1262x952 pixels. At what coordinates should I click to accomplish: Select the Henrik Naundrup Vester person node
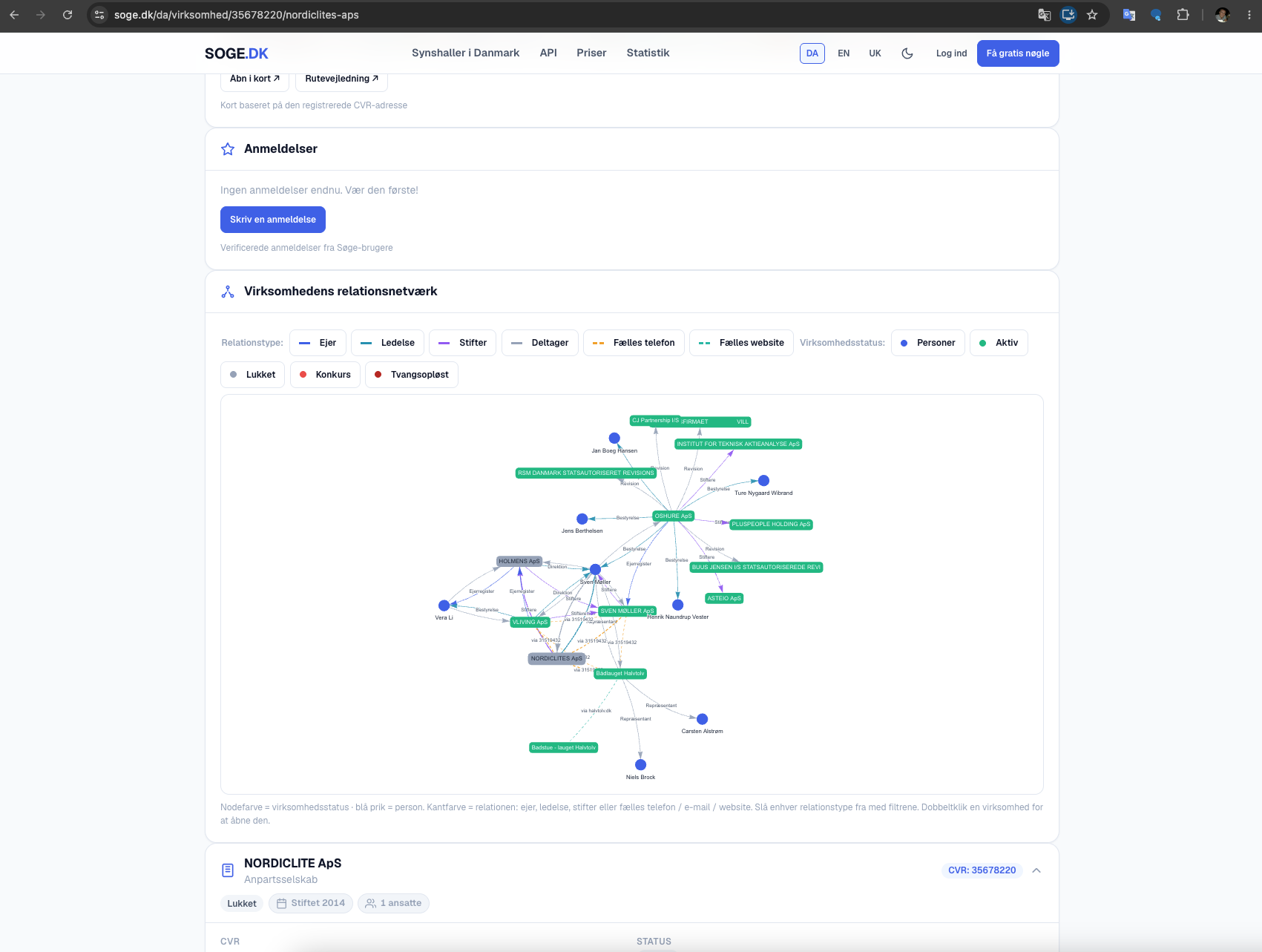point(677,605)
